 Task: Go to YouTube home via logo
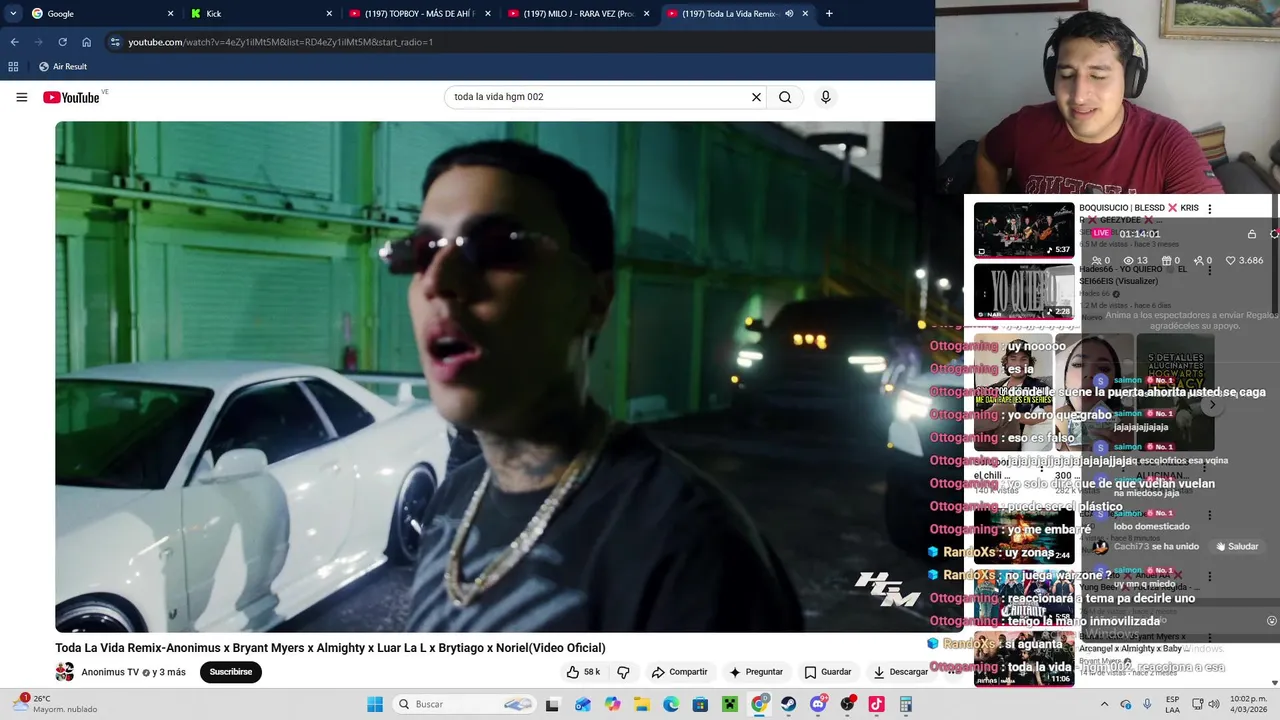click(x=71, y=97)
